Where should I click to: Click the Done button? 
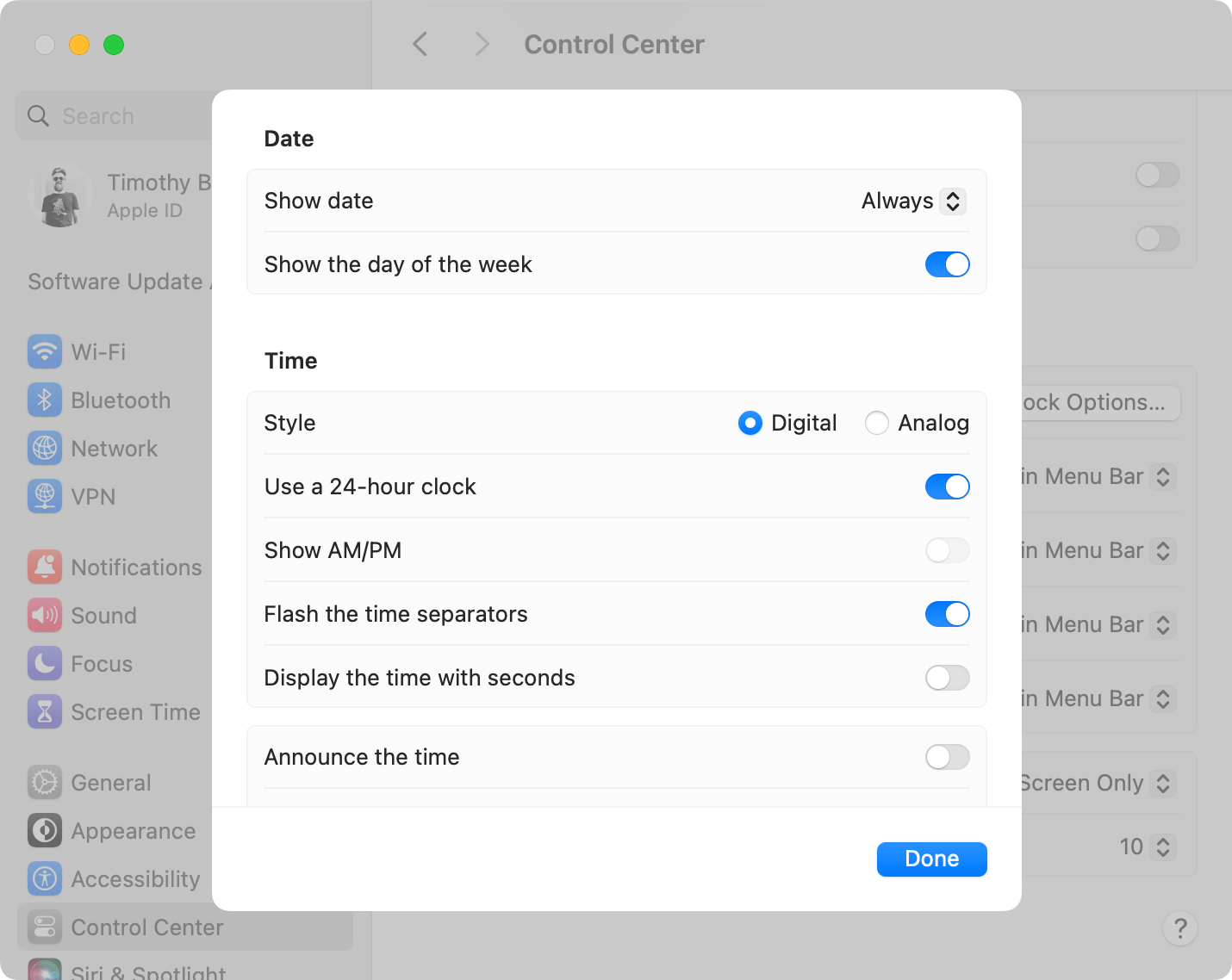(x=931, y=859)
